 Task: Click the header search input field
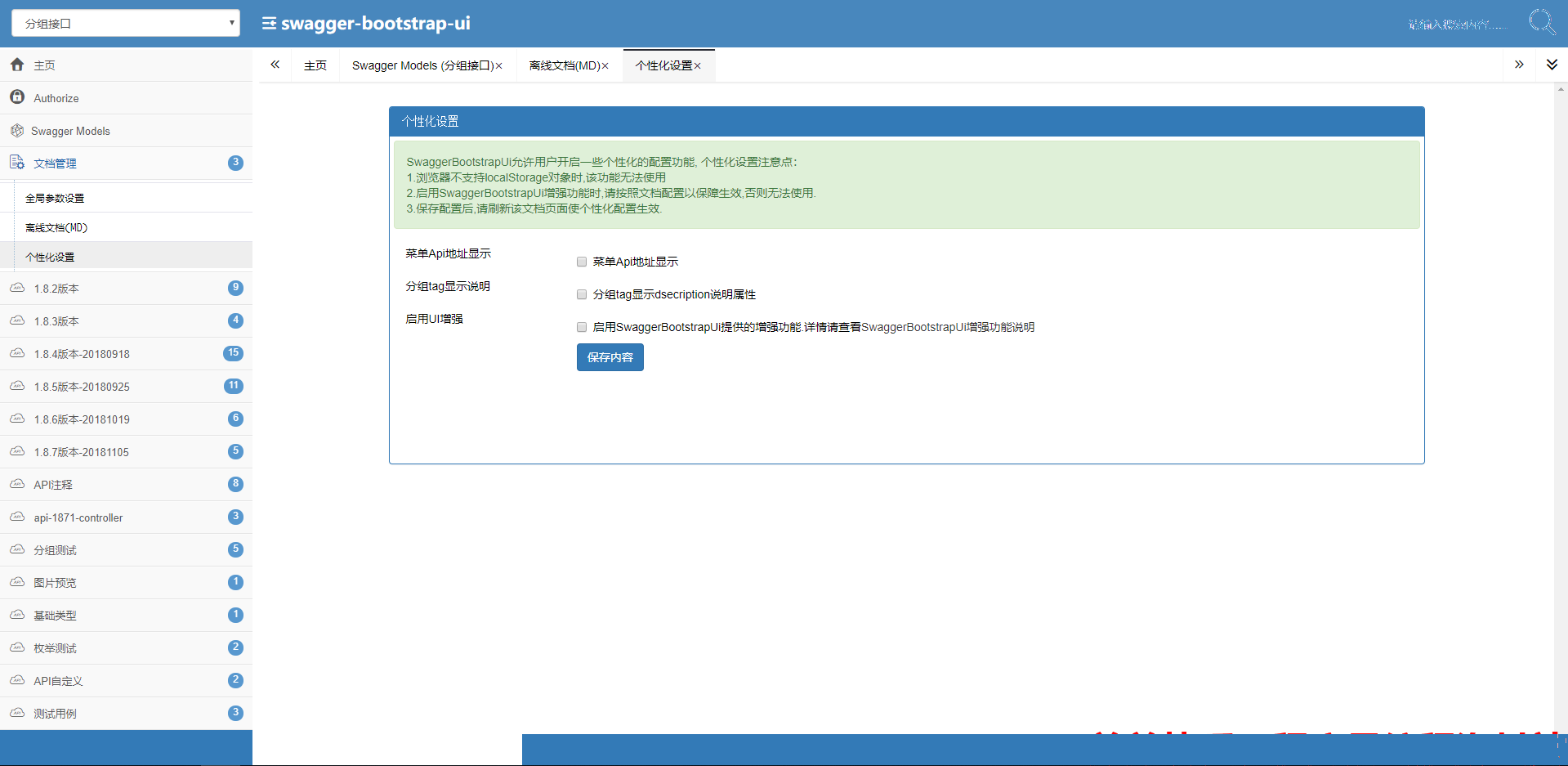[x=1460, y=24]
